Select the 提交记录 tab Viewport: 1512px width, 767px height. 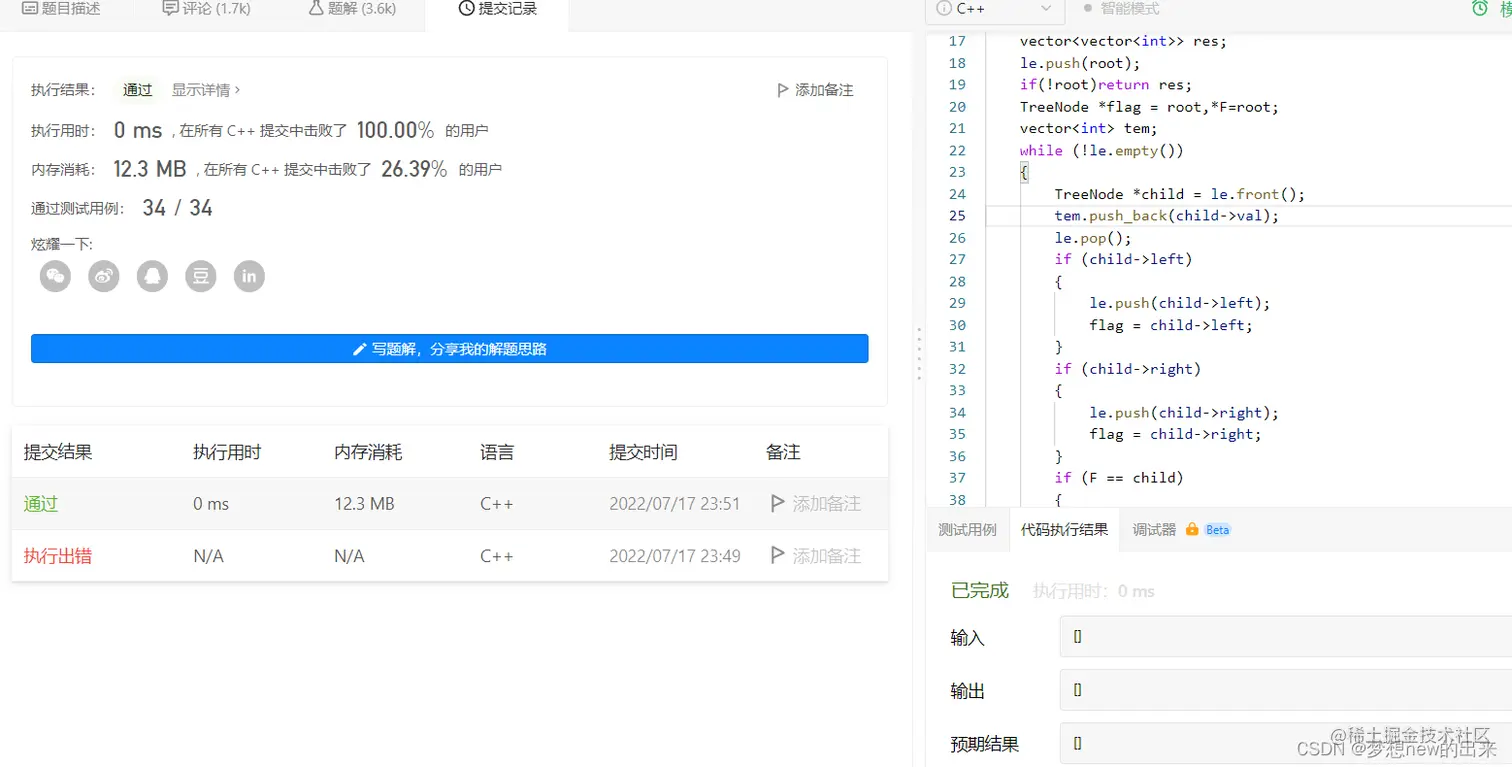(x=497, y=9)
